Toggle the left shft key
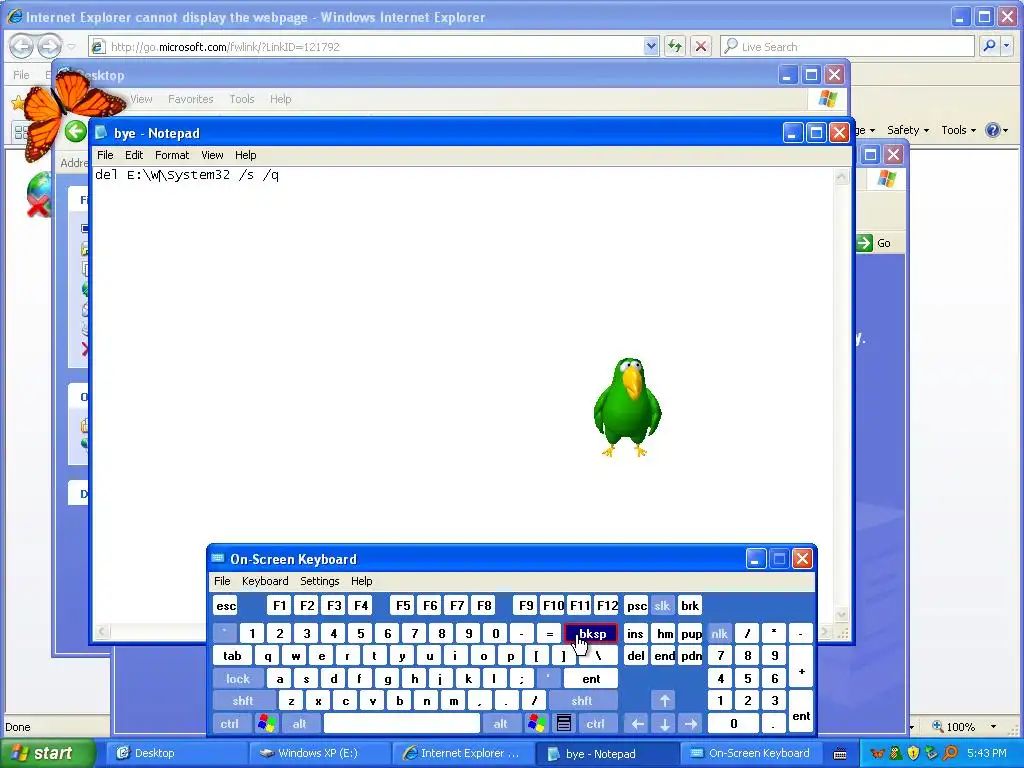The width and height of the screenshot is (1024, 768). (x=242, y=701)
